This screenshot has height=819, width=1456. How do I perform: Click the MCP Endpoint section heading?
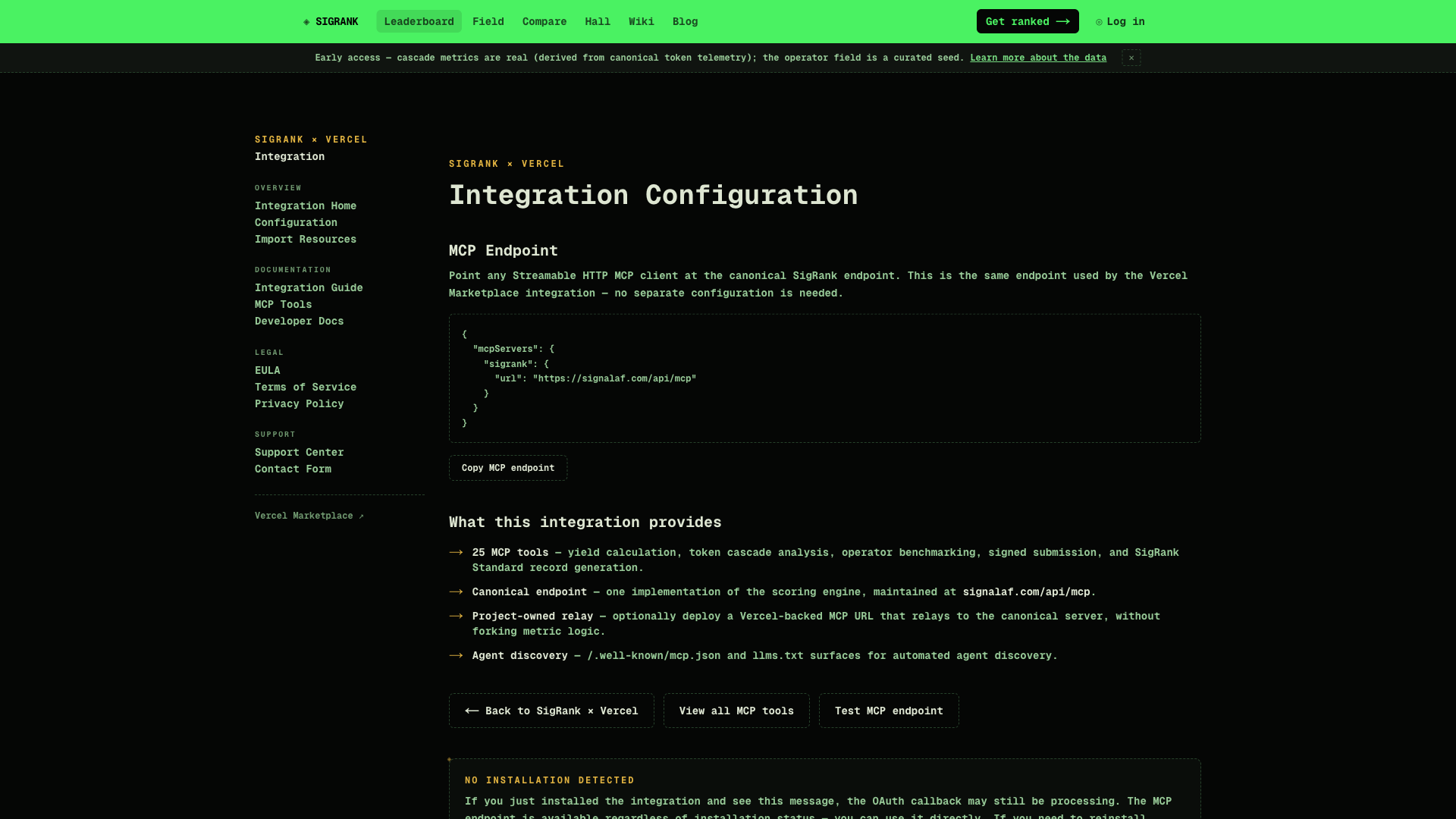tap(504, 250)
